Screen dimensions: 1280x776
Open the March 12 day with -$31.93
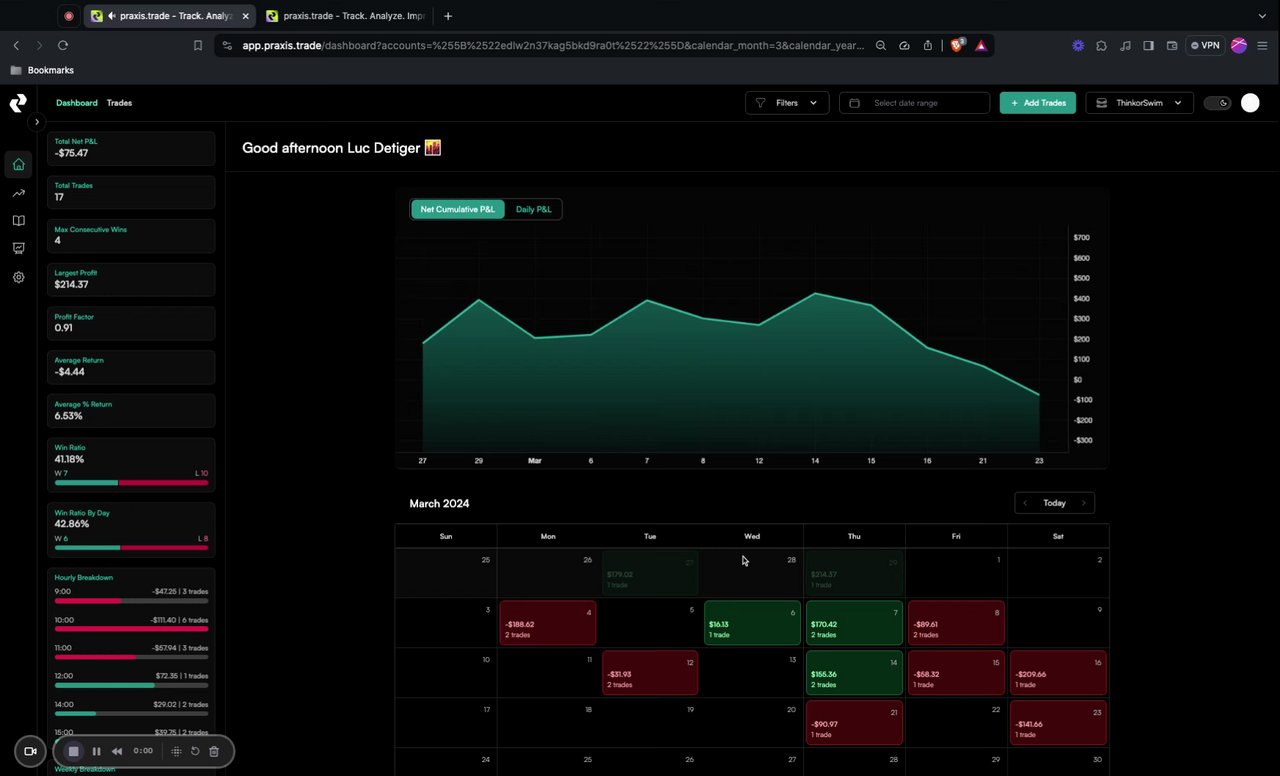pyautogui.click(x=650, y=673)
